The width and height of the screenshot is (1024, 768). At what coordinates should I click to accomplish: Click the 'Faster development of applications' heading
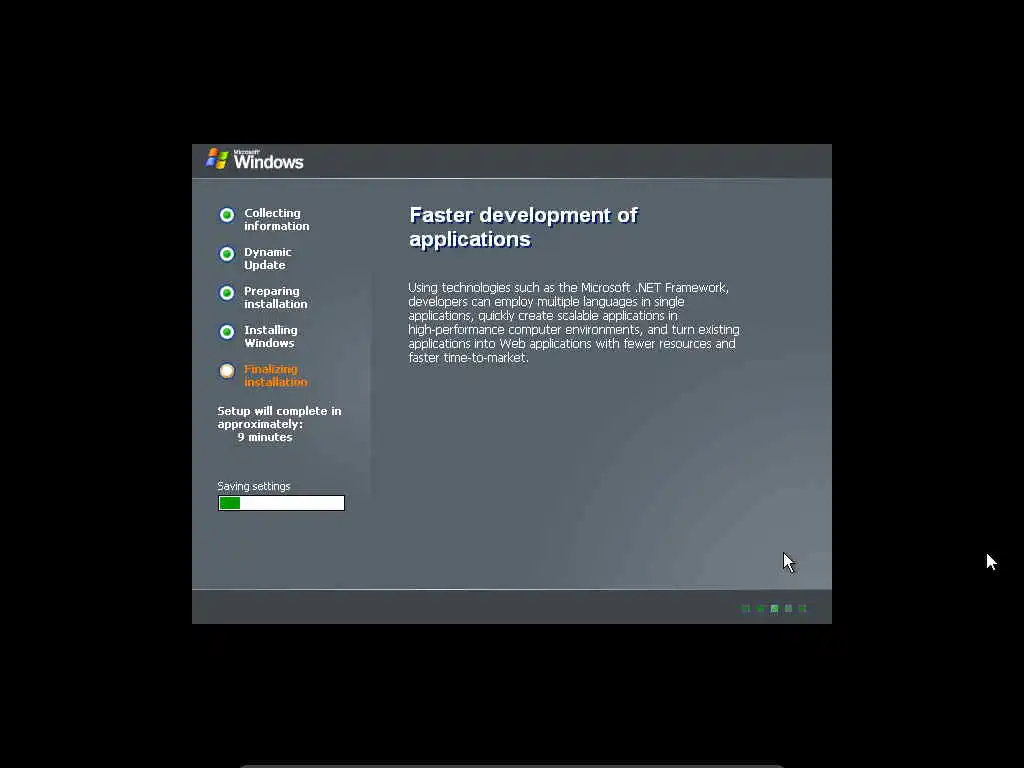coord(523,227)
